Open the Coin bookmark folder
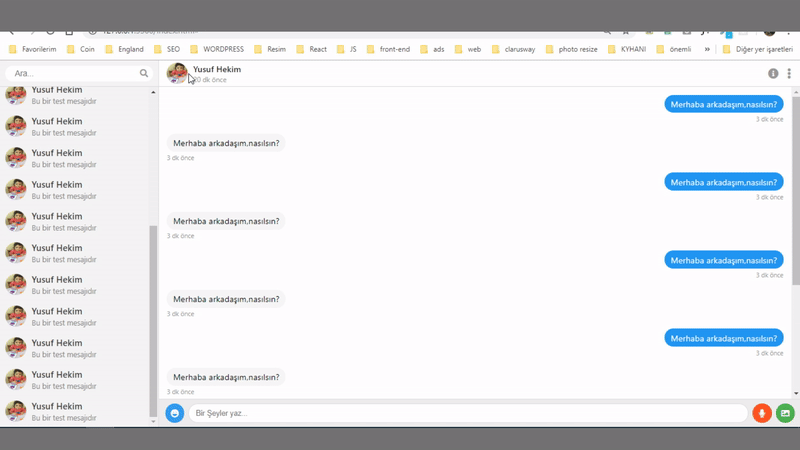The width and height of the screenshot is (800, 450). coord(81,49)
